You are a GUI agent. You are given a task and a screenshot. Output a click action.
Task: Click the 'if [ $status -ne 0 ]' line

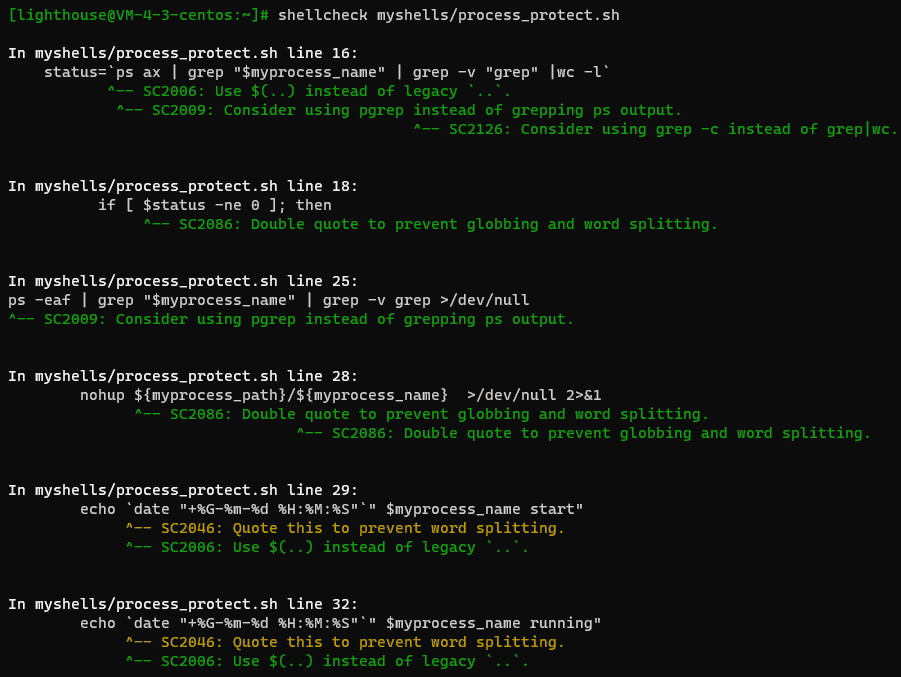coord(215,205)
